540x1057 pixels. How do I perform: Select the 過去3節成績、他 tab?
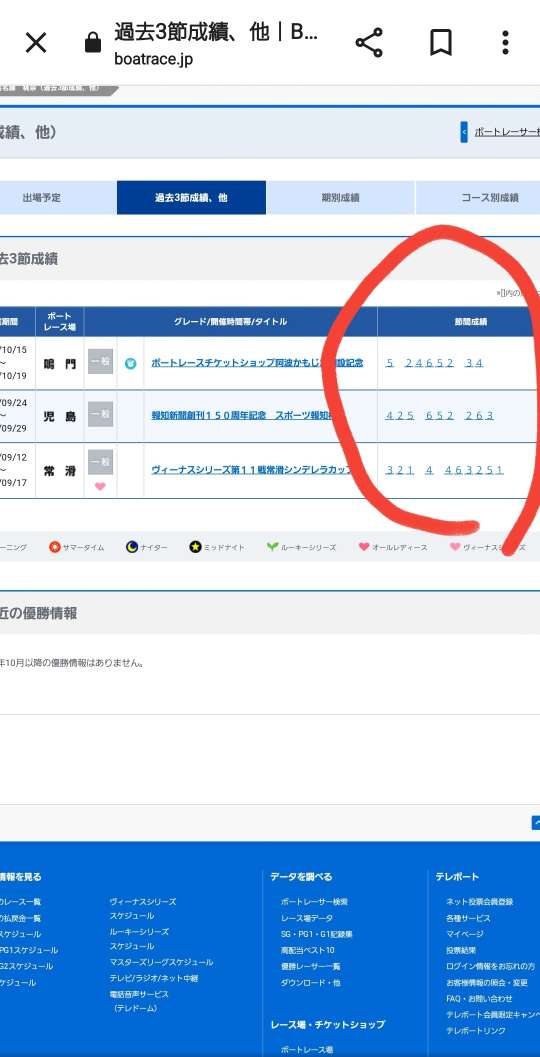[191, 198]
